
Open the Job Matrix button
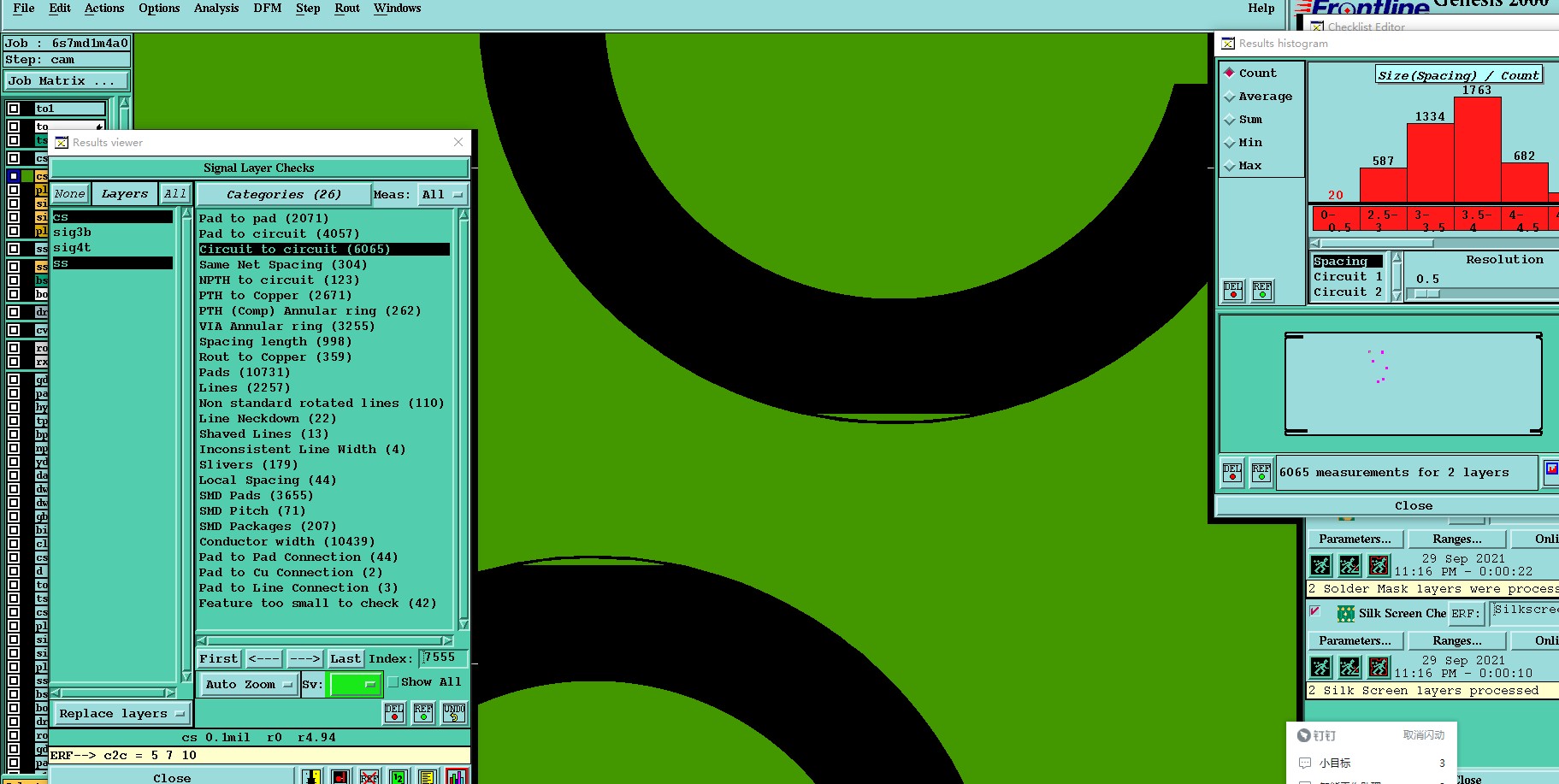tap(67, 80)
